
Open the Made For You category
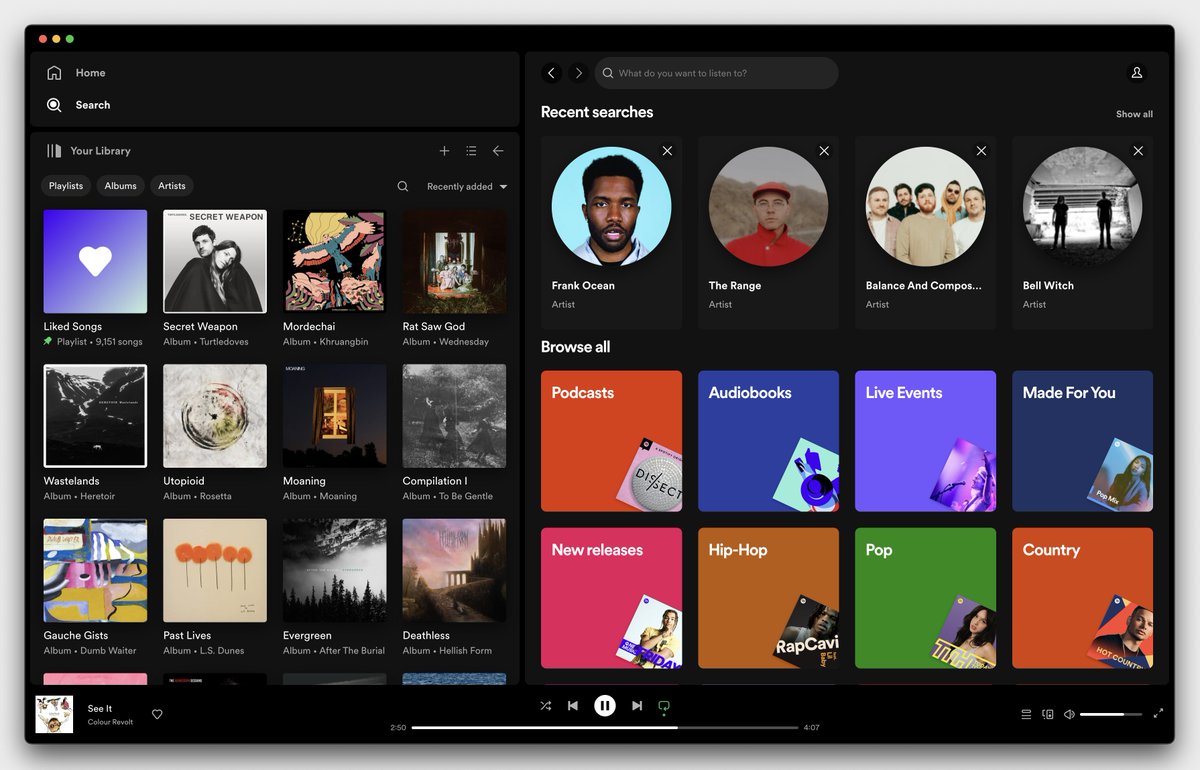[x=1082, y=441]
